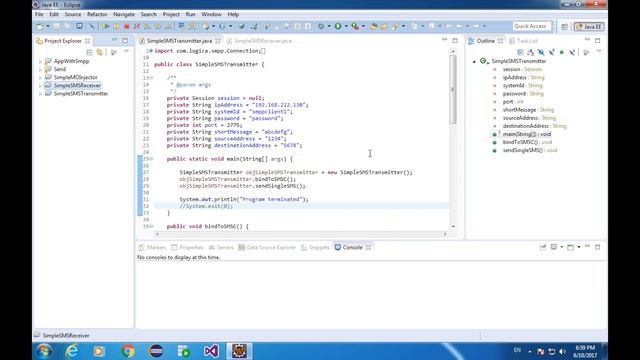Collapse all in Outline toolbar
The width and height of the screenshot is (640, 360).
520,52
